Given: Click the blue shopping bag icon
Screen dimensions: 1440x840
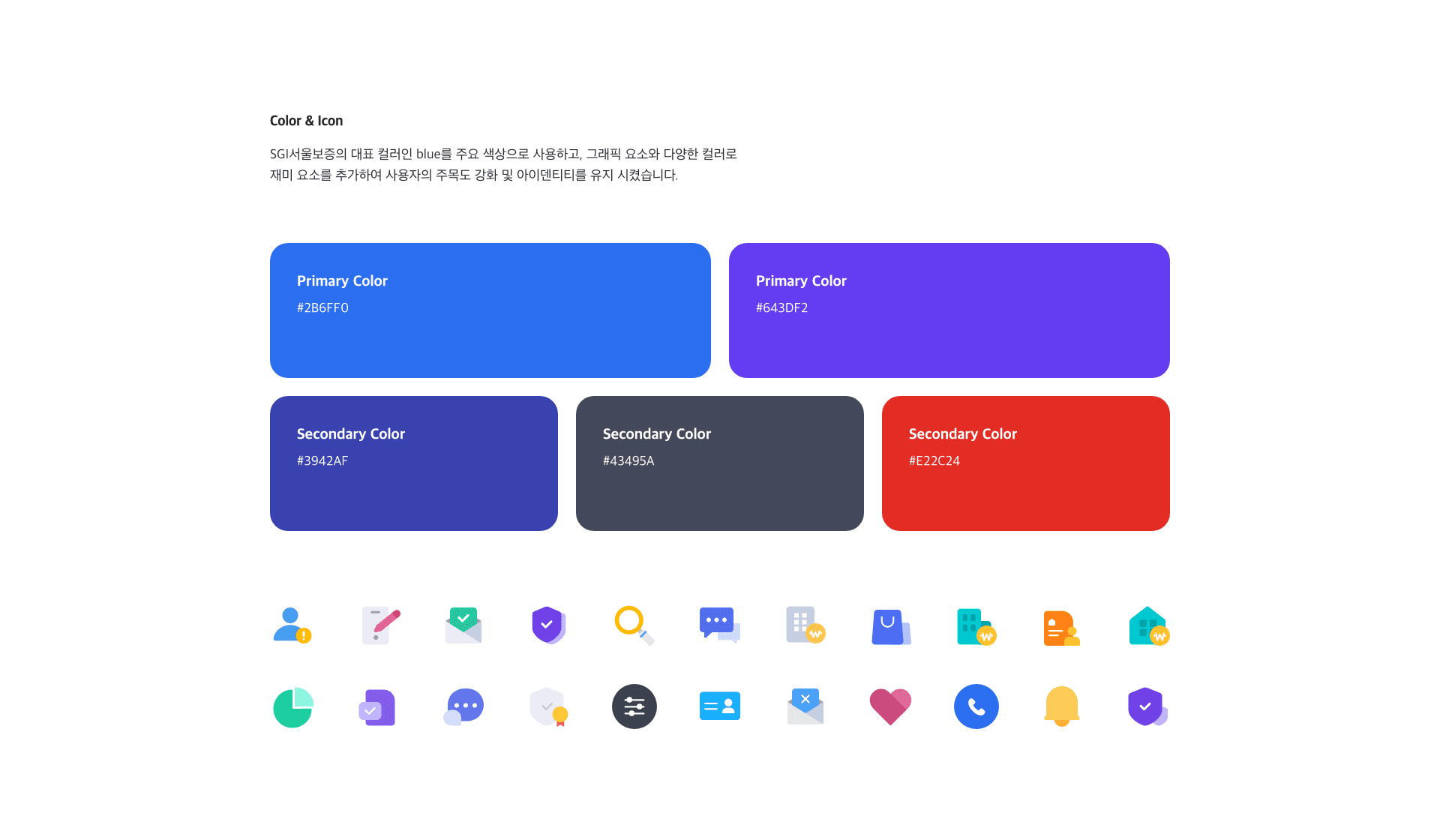Looking at the screenshot, I should pos(890,627).
